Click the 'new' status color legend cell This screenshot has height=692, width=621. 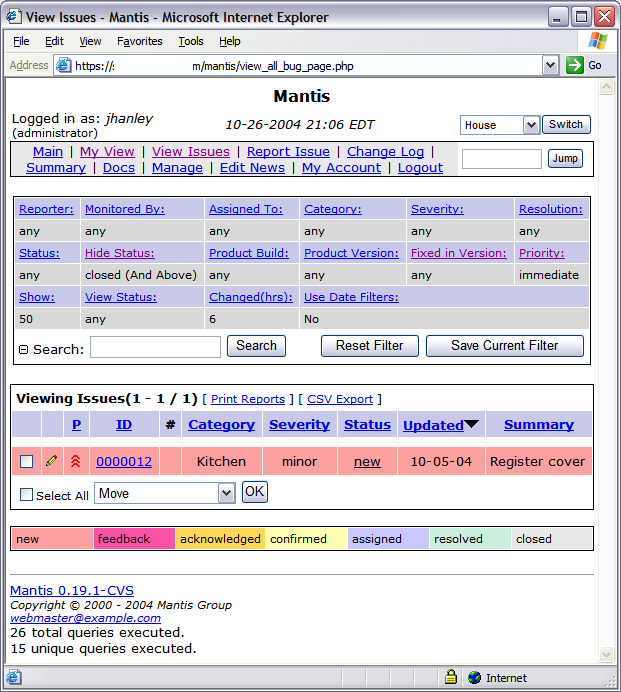tap(53, 538)
